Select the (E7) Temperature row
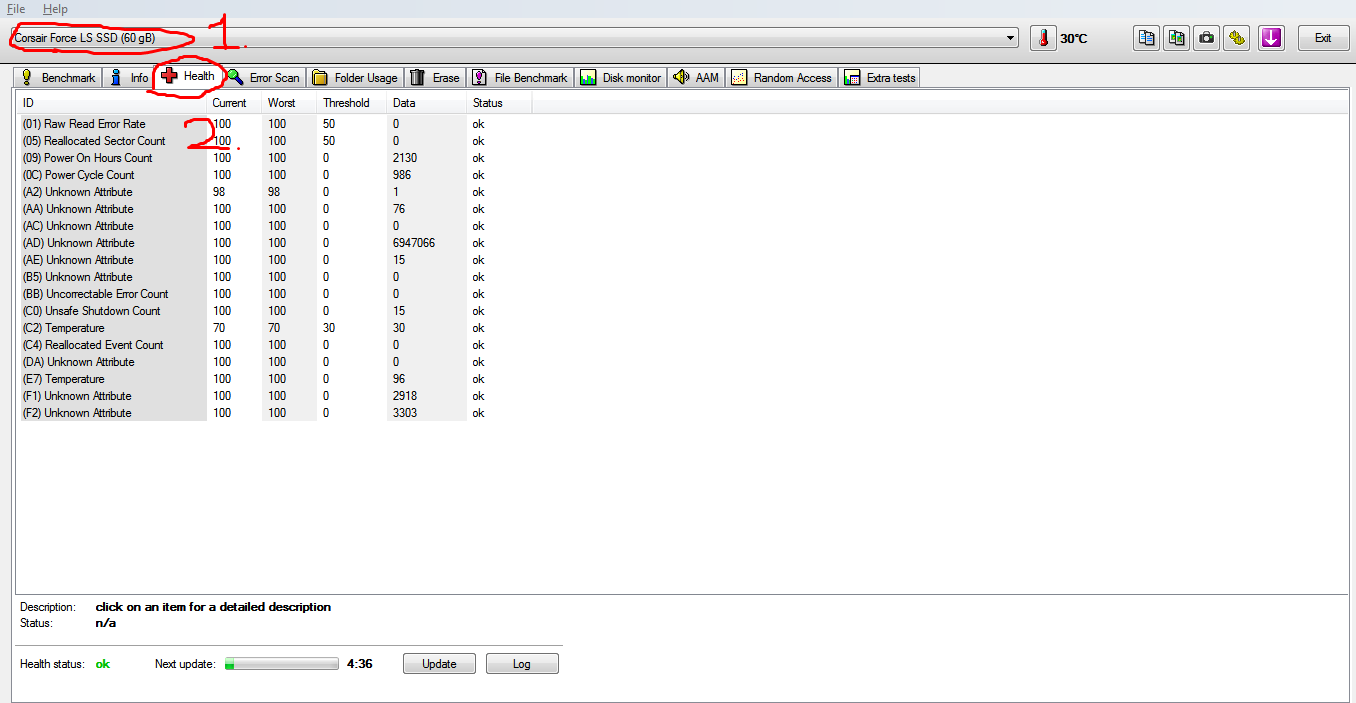The height and width of the screenshot is (703, 1356). click(275, 379)
